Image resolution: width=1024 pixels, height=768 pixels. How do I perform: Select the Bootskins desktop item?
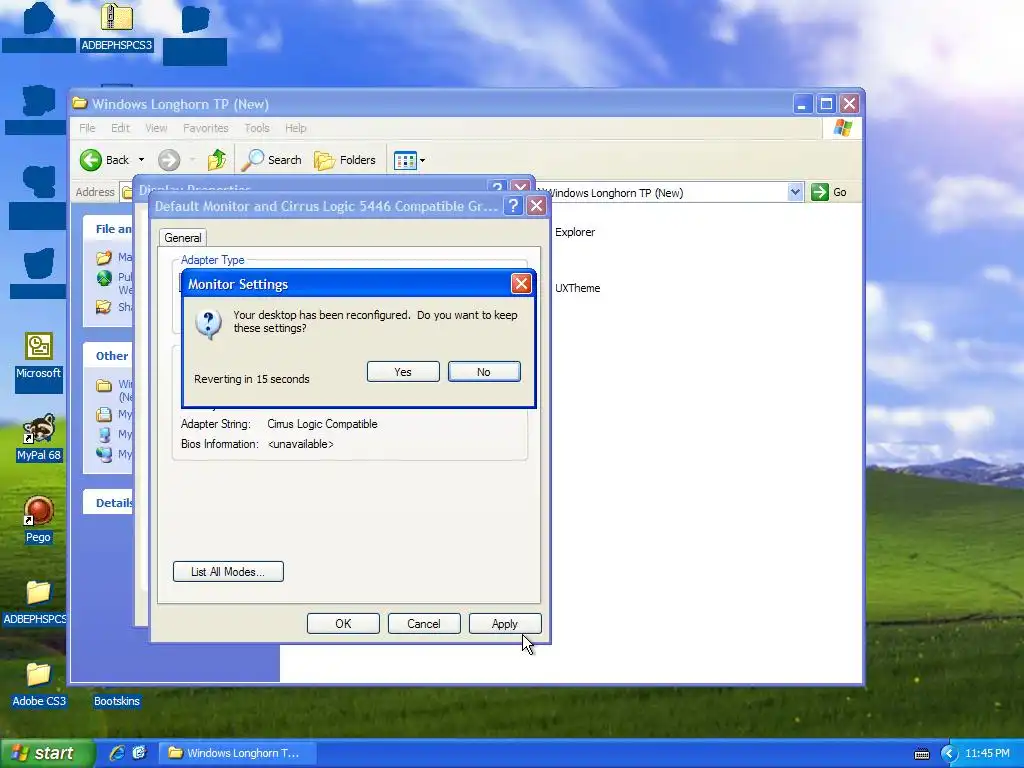pos(116,701)
